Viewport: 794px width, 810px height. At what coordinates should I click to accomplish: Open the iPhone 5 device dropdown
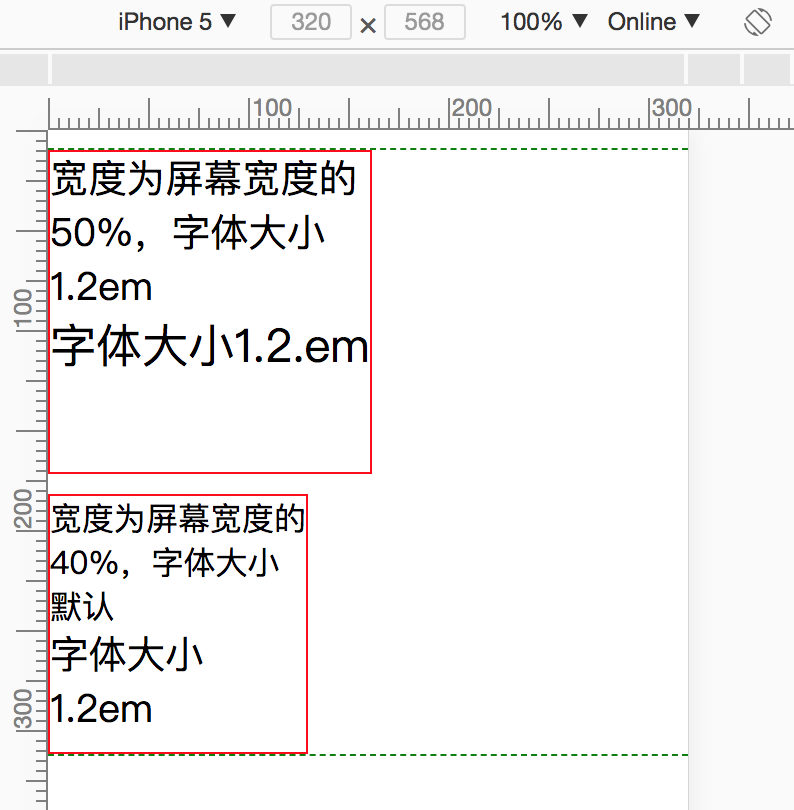click(177, 22)
